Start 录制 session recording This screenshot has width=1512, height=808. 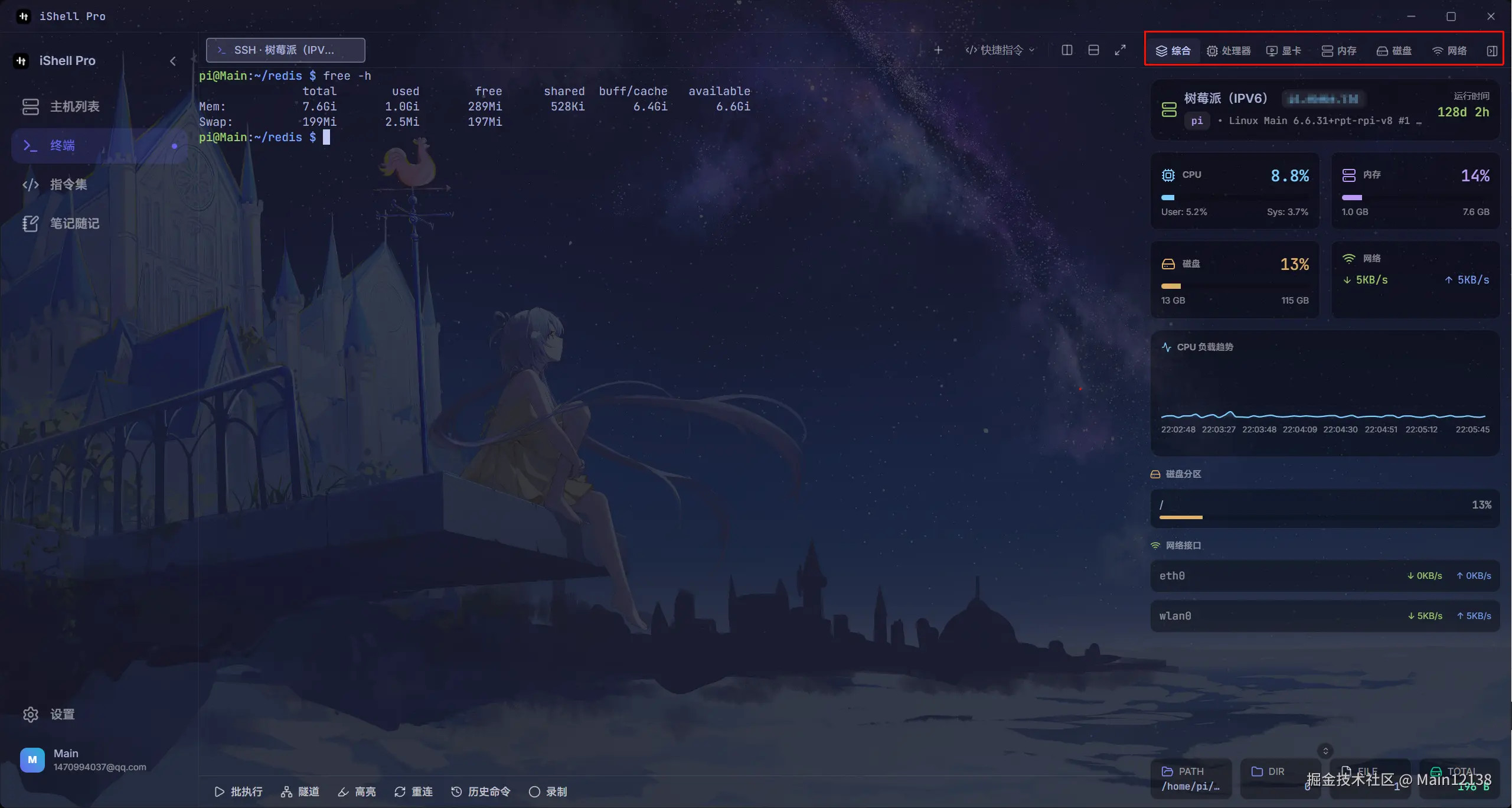pos(548,791)
